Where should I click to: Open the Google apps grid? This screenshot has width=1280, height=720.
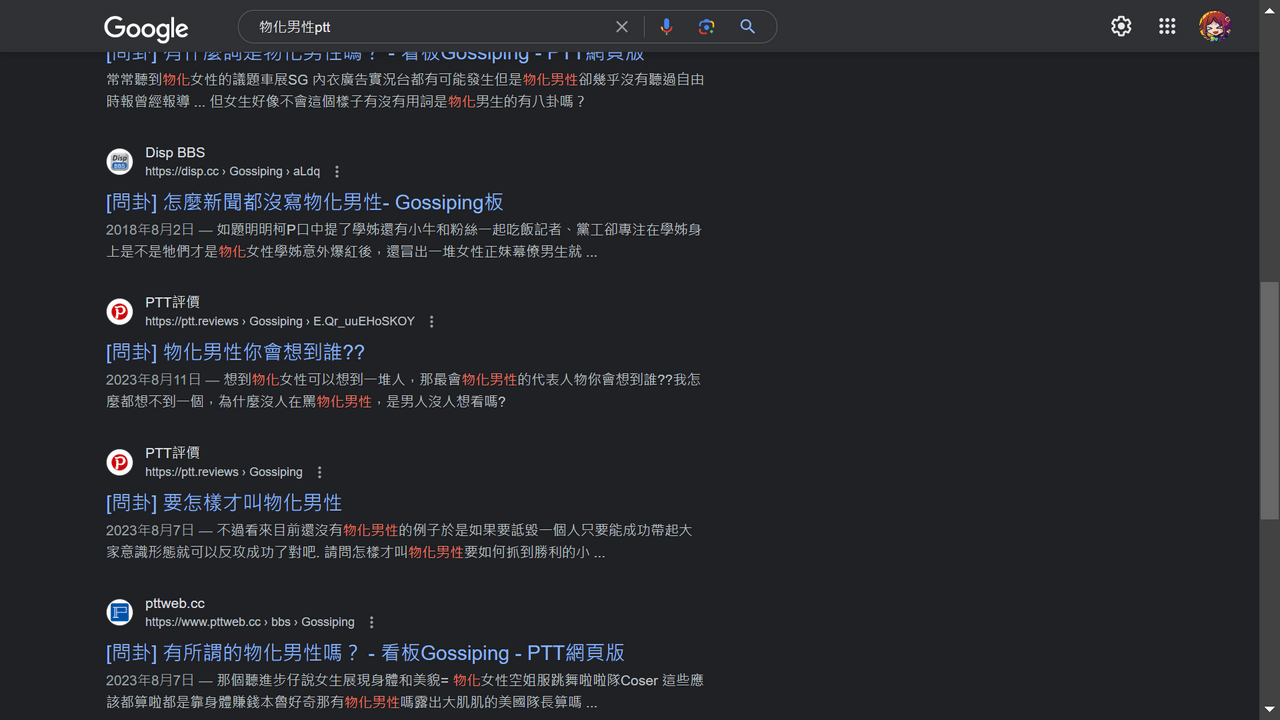[x=1167, y=27]
